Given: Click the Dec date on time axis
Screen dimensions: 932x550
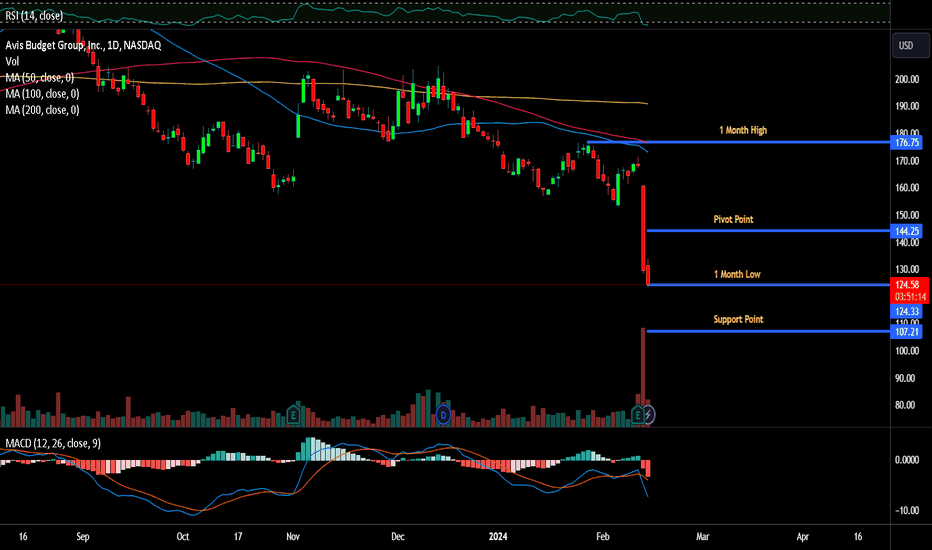Looking at the screenshot, I should tap(398, 536).
